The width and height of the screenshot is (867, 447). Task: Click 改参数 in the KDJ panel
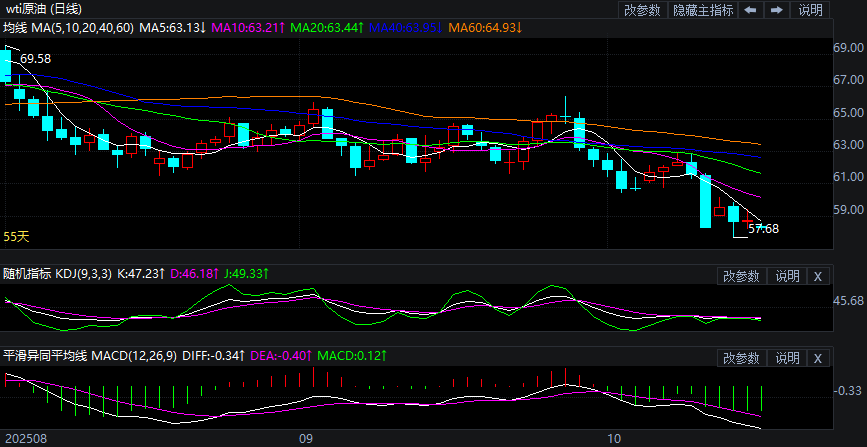tap(742, 276)
